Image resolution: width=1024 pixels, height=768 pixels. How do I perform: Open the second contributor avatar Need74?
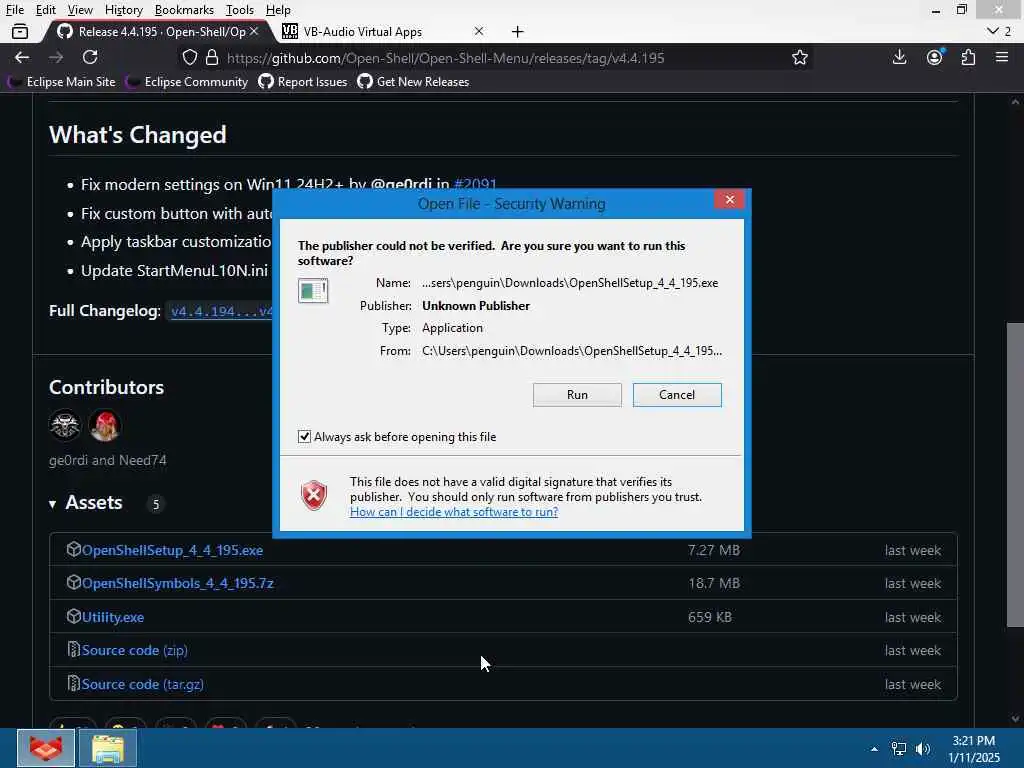coord(104,425)
